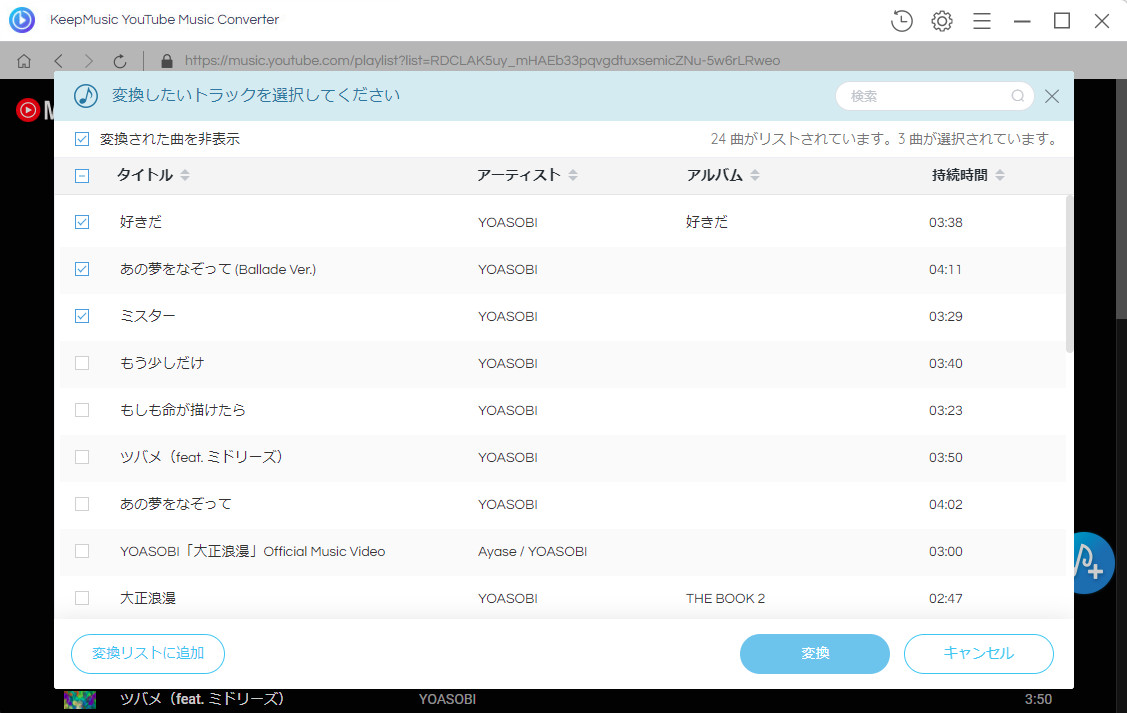Select Ayase / YOASOBI artist cell

pyautogui.click(x=533, y=551)
